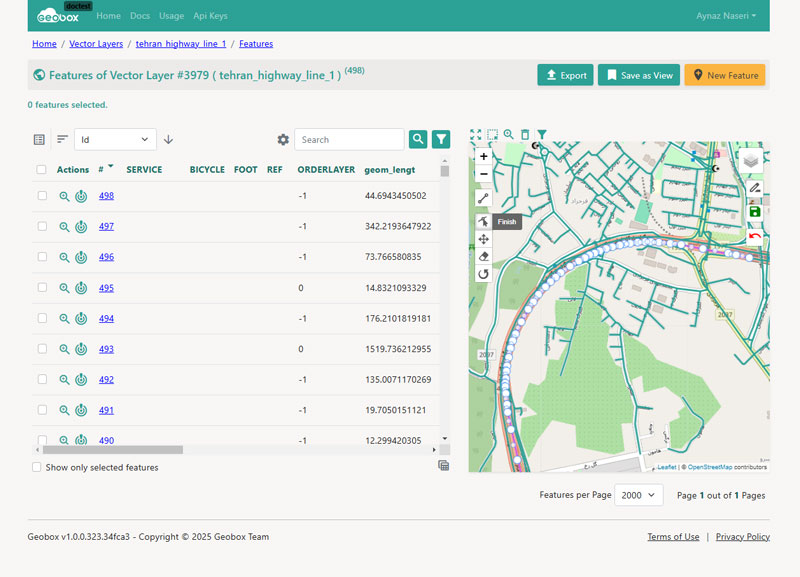Enable Show only selected features checkbox
This screenshot has width=800, height=577.
[x=37, y=467]
